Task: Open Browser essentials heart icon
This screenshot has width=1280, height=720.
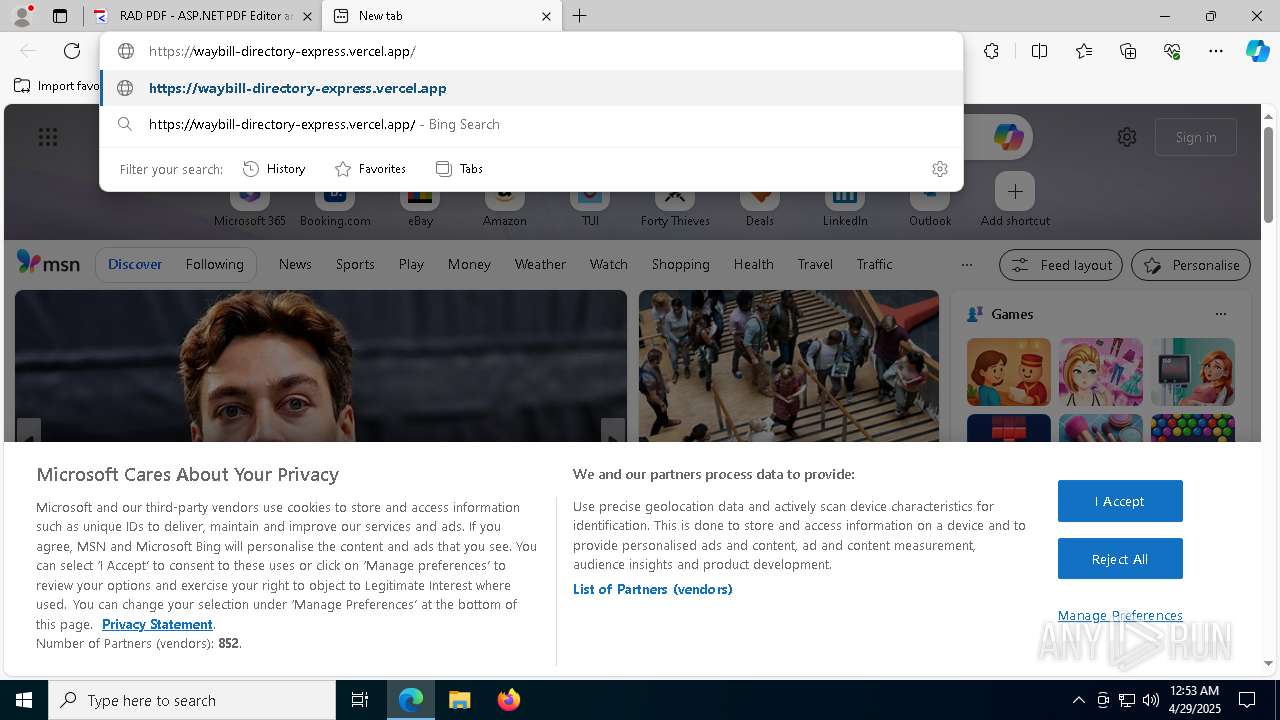Action: pyautogui.click(x=1172, y=51)
